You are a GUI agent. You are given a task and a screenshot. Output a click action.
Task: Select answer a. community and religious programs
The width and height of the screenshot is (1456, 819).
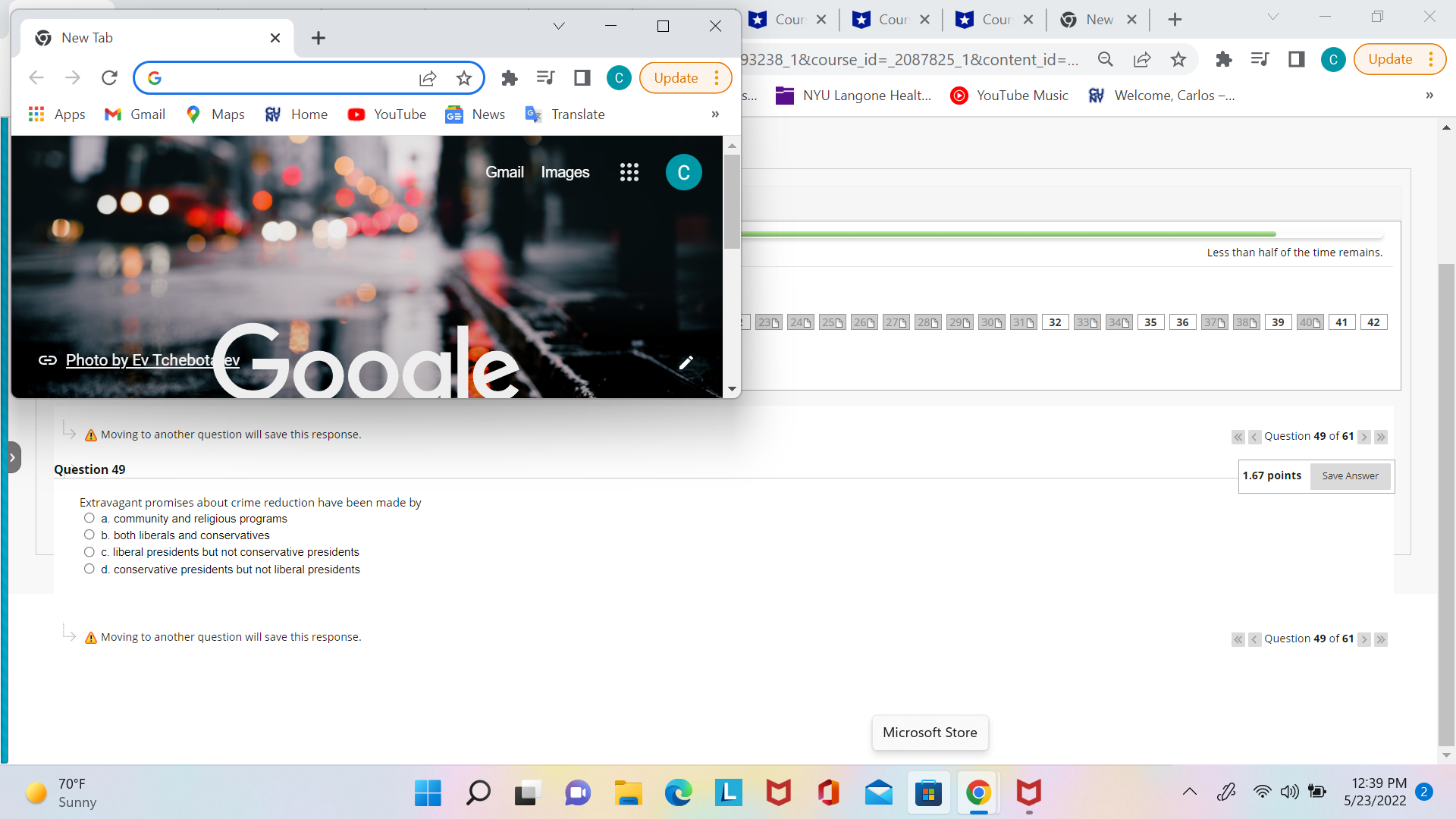[x=89, y=518]
